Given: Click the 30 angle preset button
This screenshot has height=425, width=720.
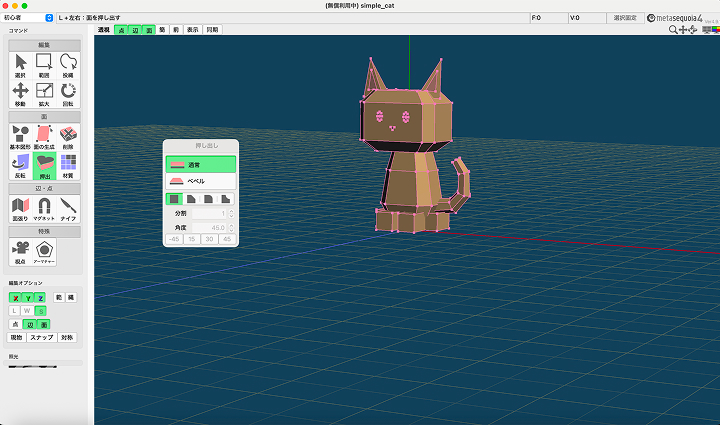Looking at the screenshot, I should [209, 239].
